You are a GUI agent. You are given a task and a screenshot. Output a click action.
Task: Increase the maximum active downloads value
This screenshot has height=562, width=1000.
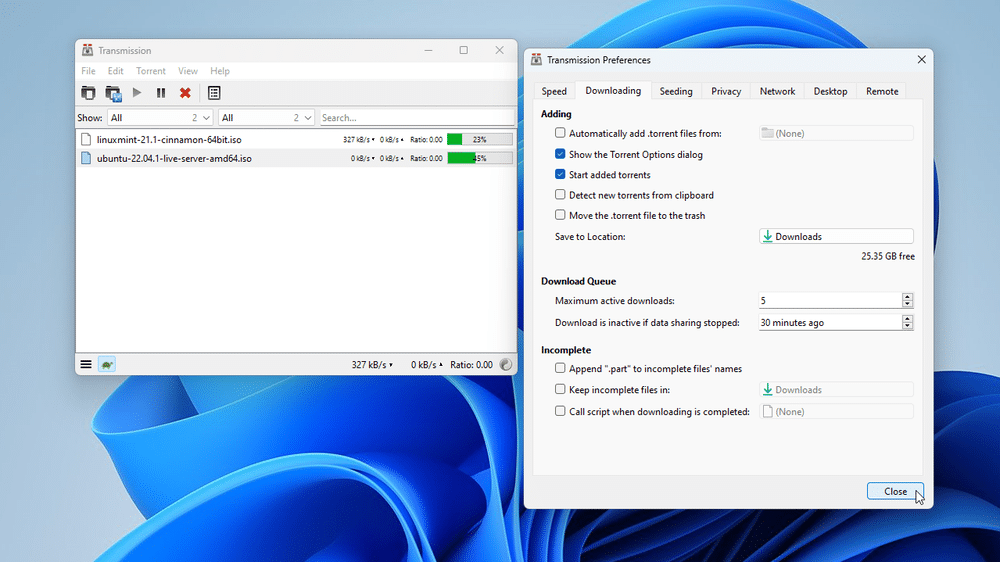[x=907, y=297]
